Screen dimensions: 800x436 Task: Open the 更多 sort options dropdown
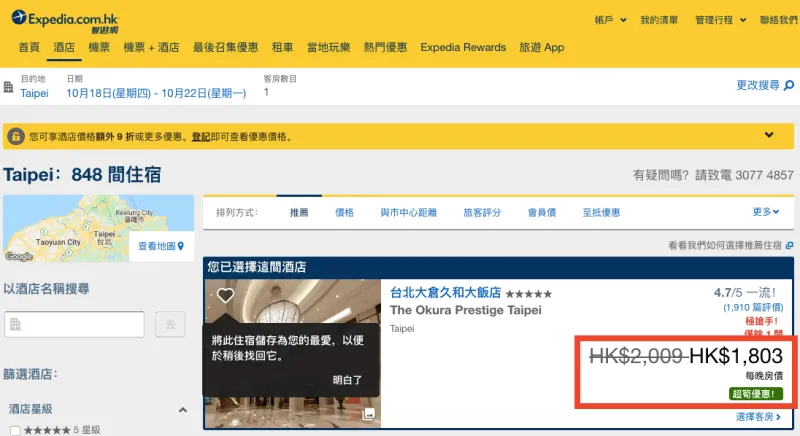766,212
